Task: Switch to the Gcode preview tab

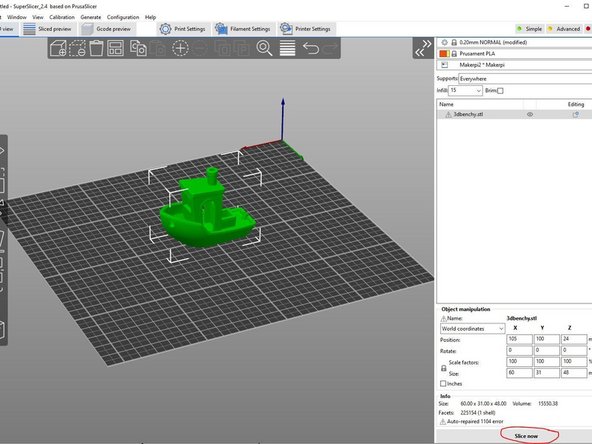Action: click(107, 29)
